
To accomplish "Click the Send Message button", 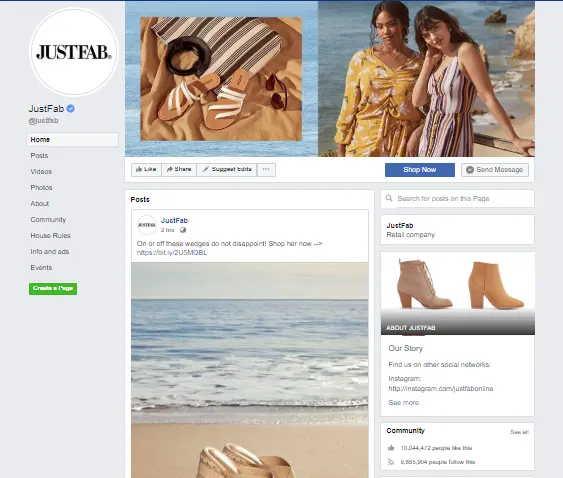I will pos(495,170).
